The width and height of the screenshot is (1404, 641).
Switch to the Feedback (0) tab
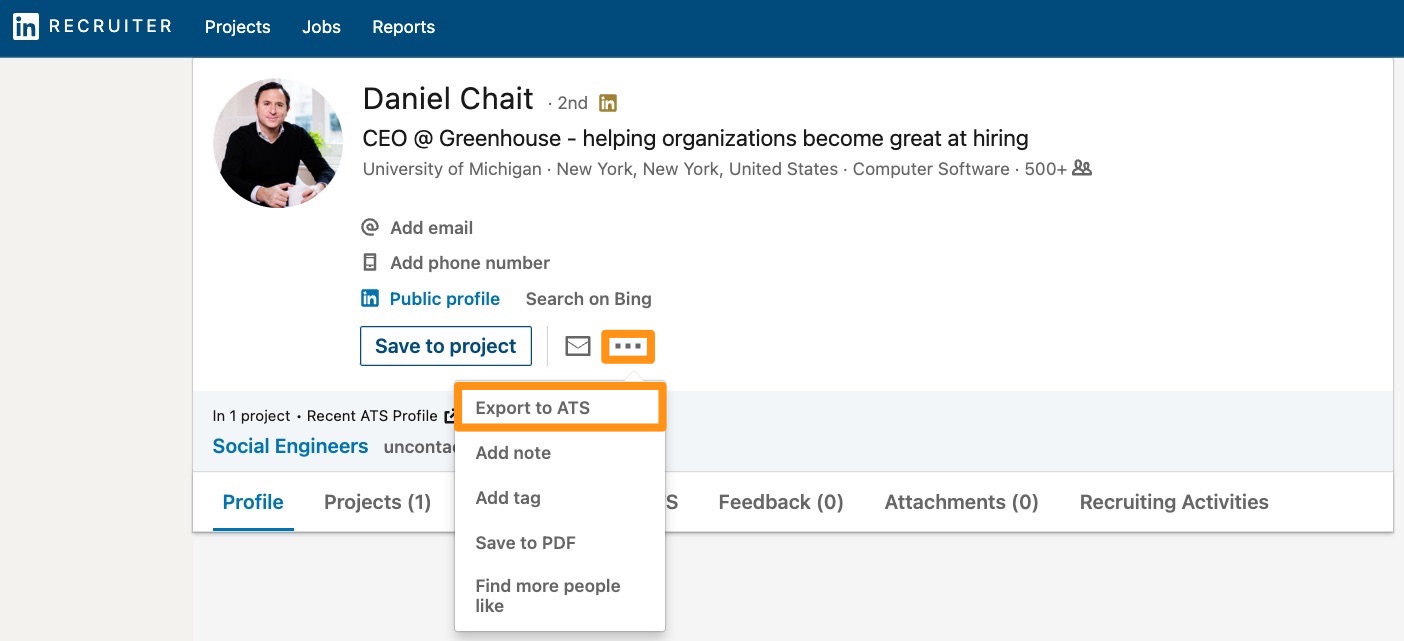point(781,502)
